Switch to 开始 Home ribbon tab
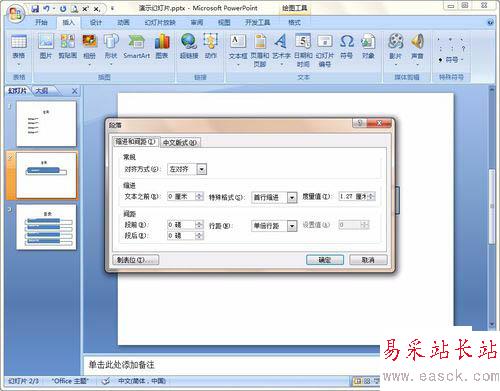The image size is (500, 391). point(41,22)
